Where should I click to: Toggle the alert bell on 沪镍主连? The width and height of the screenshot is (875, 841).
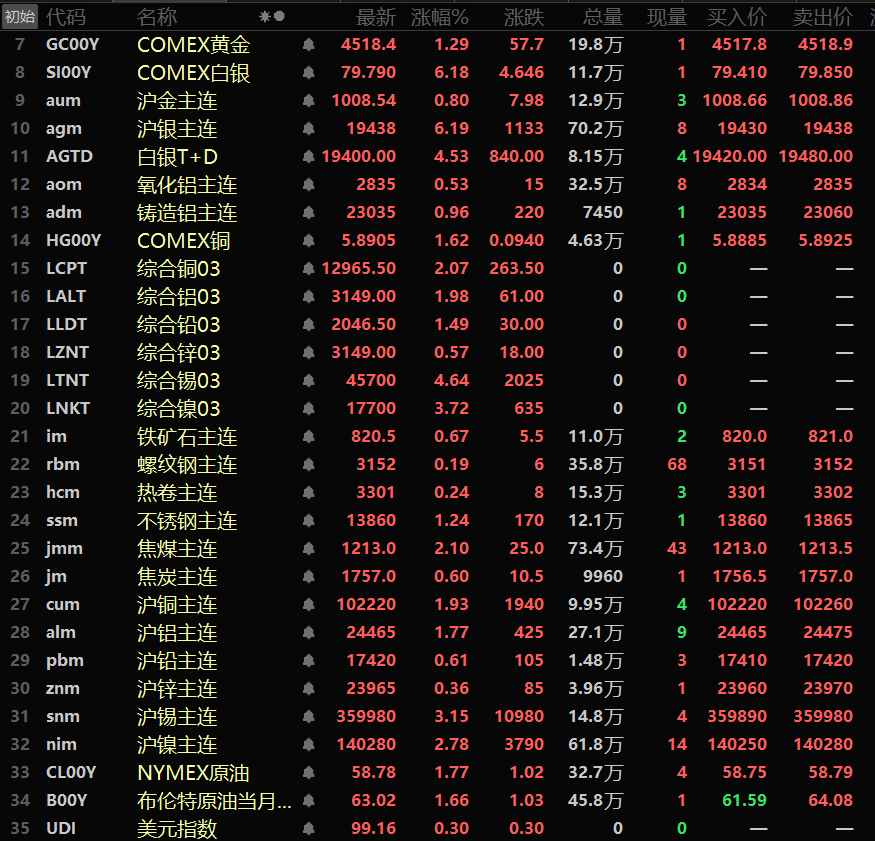[x=308, y=745]
